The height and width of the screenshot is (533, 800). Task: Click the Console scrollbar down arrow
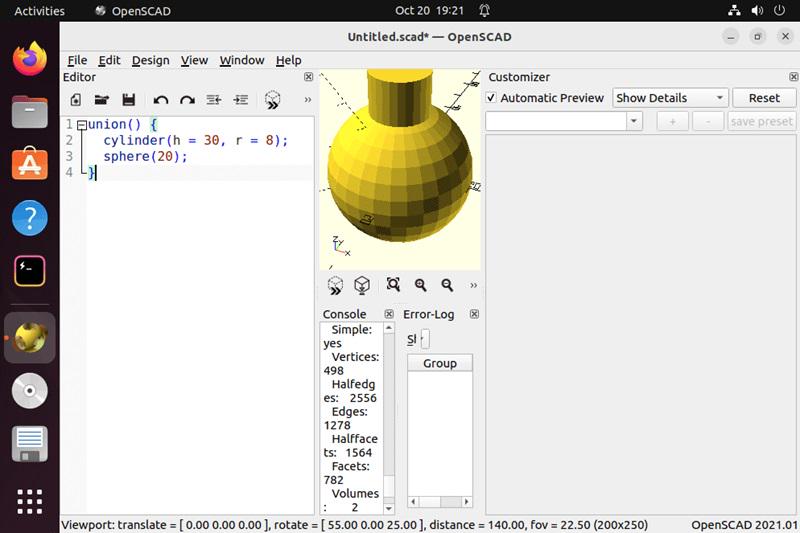pyautogui.click(x=389, y=508)
